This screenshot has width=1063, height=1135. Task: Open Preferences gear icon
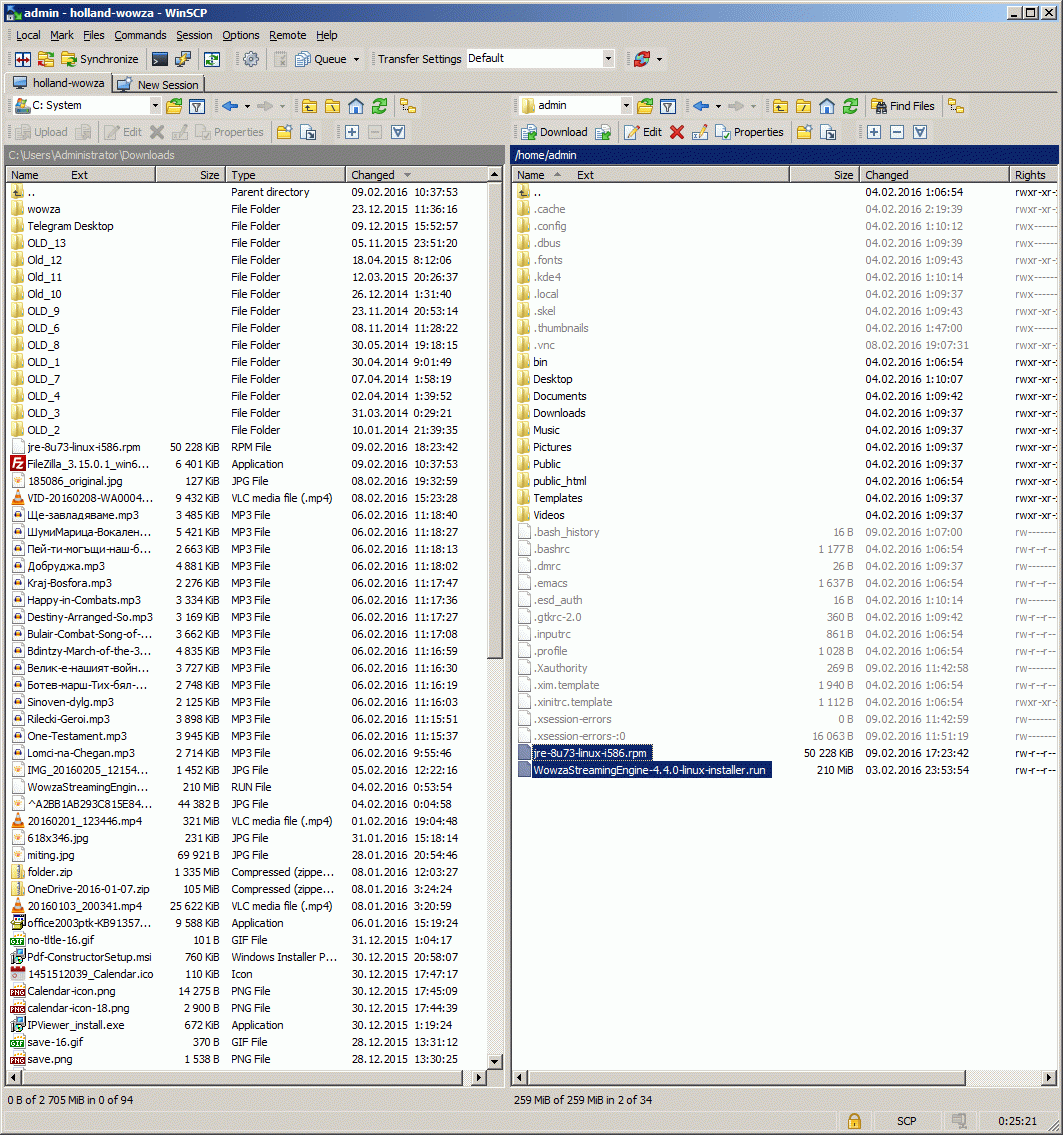(250, 59)
